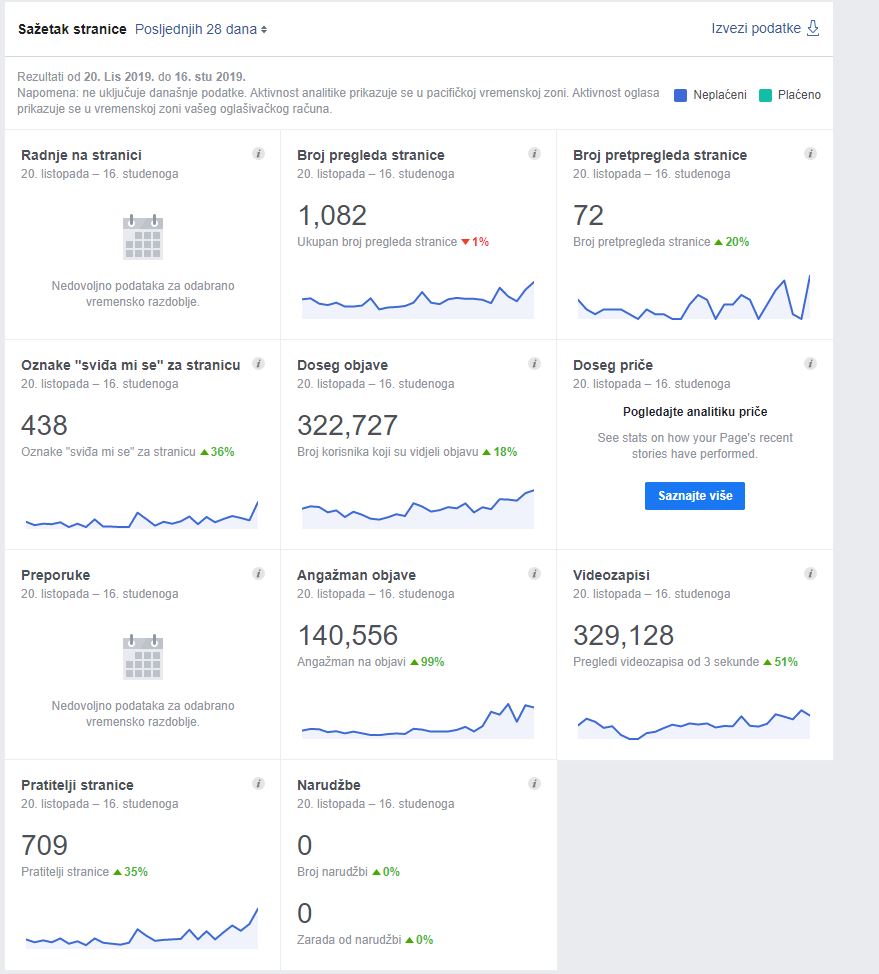
Task: Click info icon for Preporuke card
Action: point(258,573)
